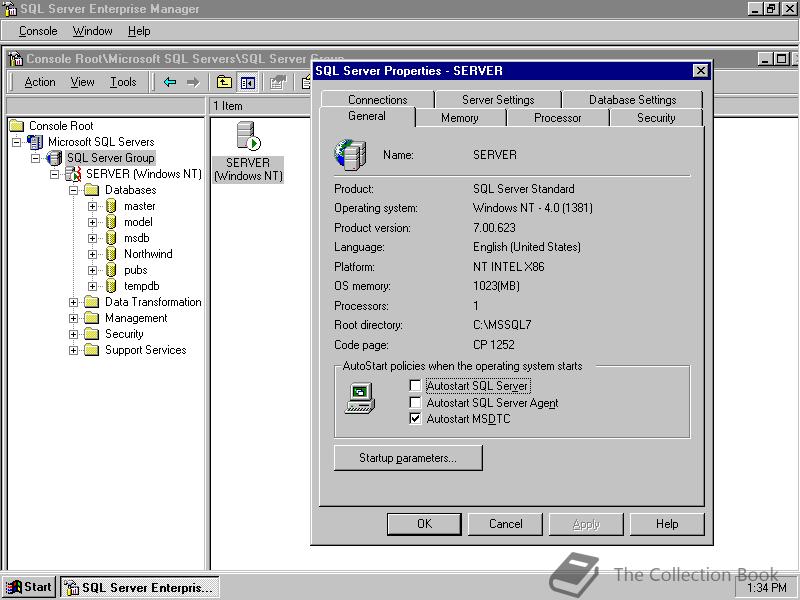Click the tempdb database cylinder icon
The height and width of the screenshot is (600, 800).
click(111, 286)
